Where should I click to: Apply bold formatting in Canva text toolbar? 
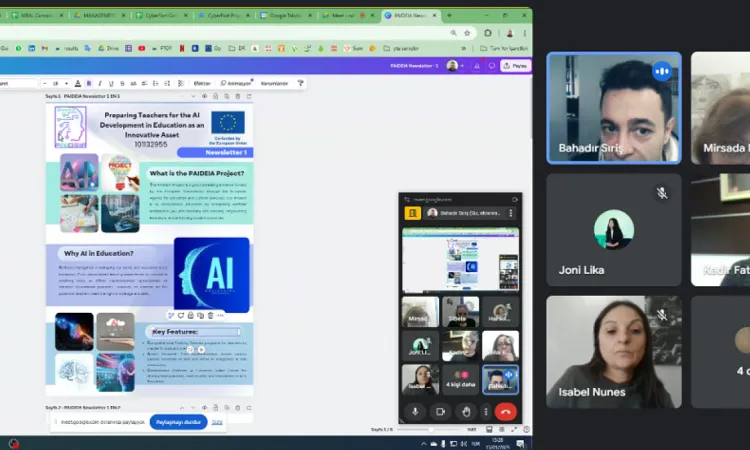pos(89,83)
